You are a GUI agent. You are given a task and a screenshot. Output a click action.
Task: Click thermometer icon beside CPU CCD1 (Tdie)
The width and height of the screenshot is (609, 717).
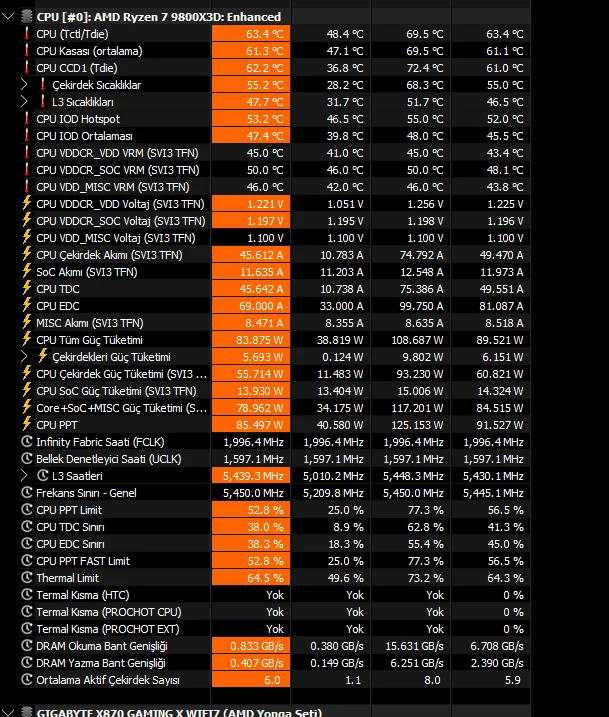27,67
